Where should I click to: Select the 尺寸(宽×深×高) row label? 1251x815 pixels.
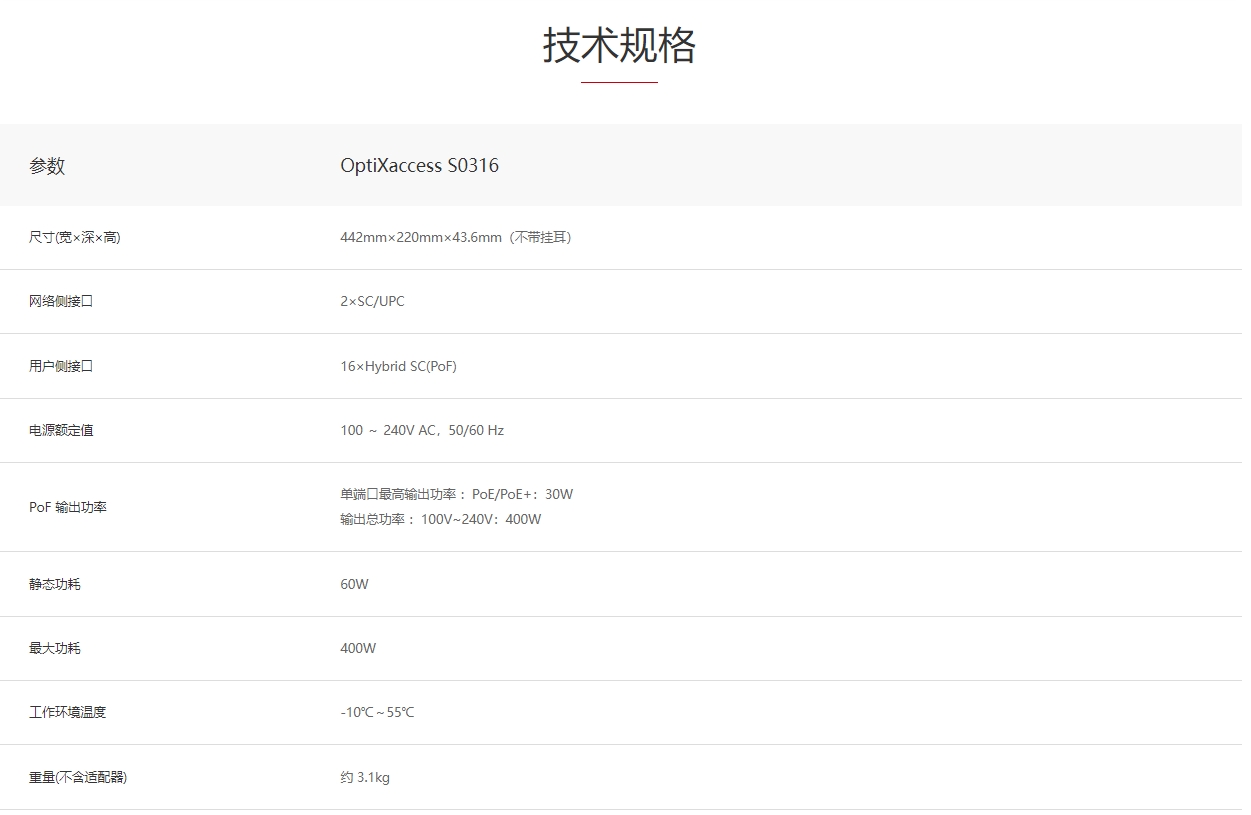pos(75,237)
